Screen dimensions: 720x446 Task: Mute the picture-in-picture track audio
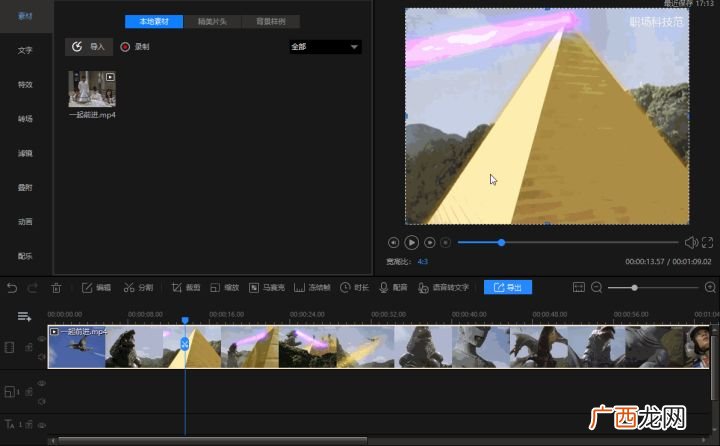[41, 401]
